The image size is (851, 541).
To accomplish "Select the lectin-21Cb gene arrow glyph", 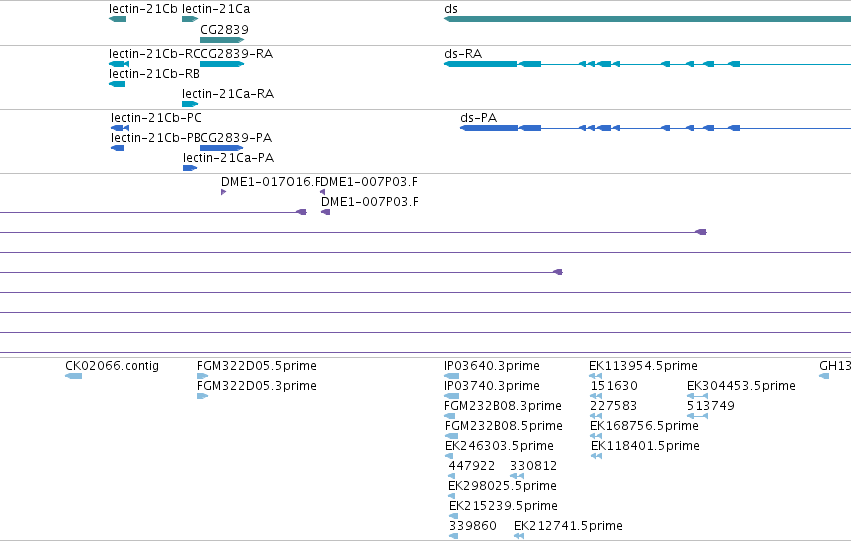I will coord(117,19).
